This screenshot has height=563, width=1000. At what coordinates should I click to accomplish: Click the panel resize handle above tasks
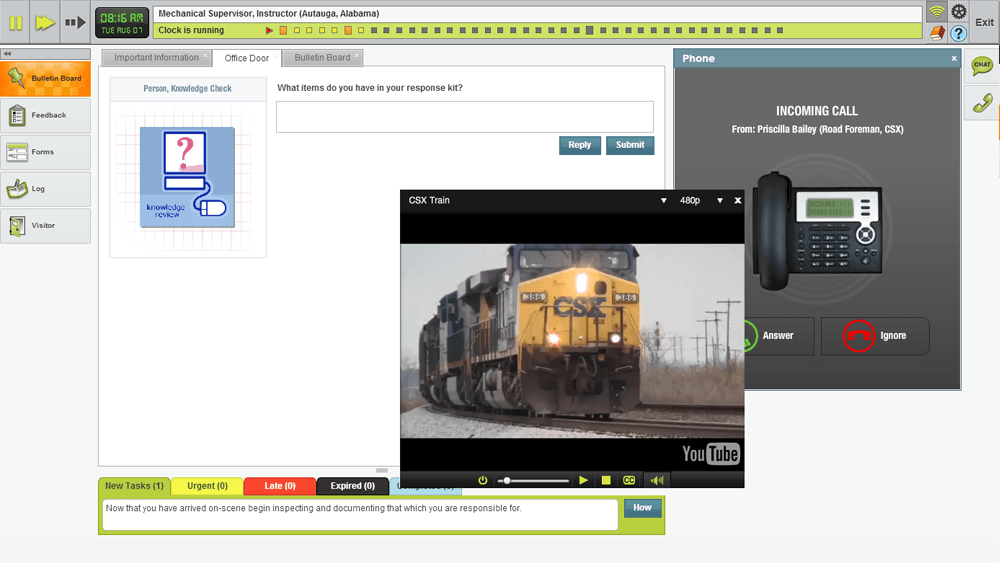[382, 471]
